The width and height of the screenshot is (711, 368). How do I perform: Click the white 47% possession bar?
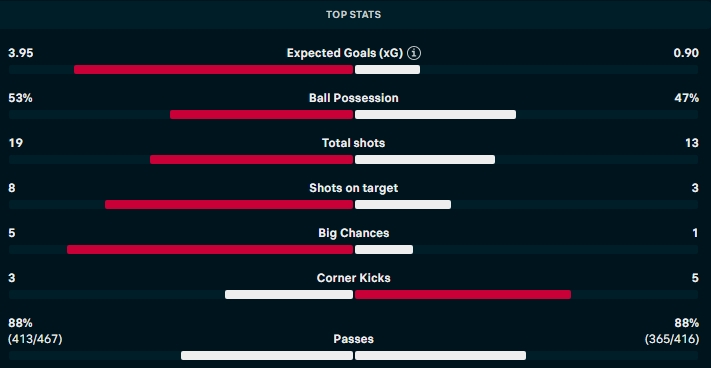[435, 115]
